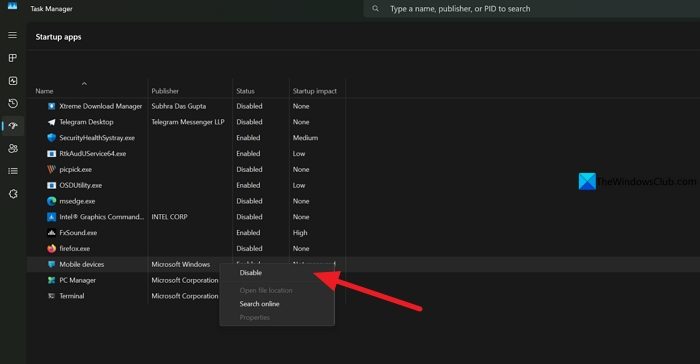Select RtkAudUService64.exe row name
This screenshot has width=700, height=364.
92,154
